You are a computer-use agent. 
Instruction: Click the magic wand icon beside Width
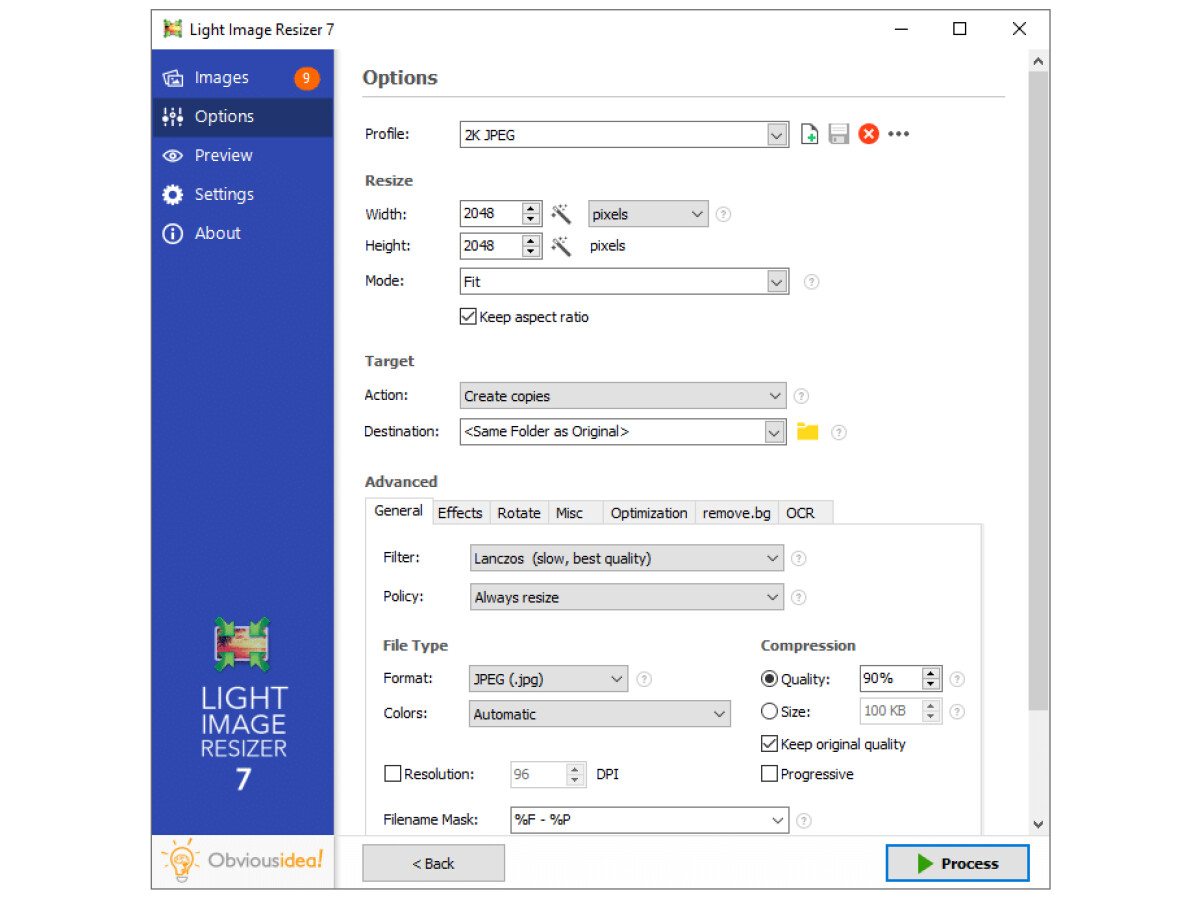(562, 214)
